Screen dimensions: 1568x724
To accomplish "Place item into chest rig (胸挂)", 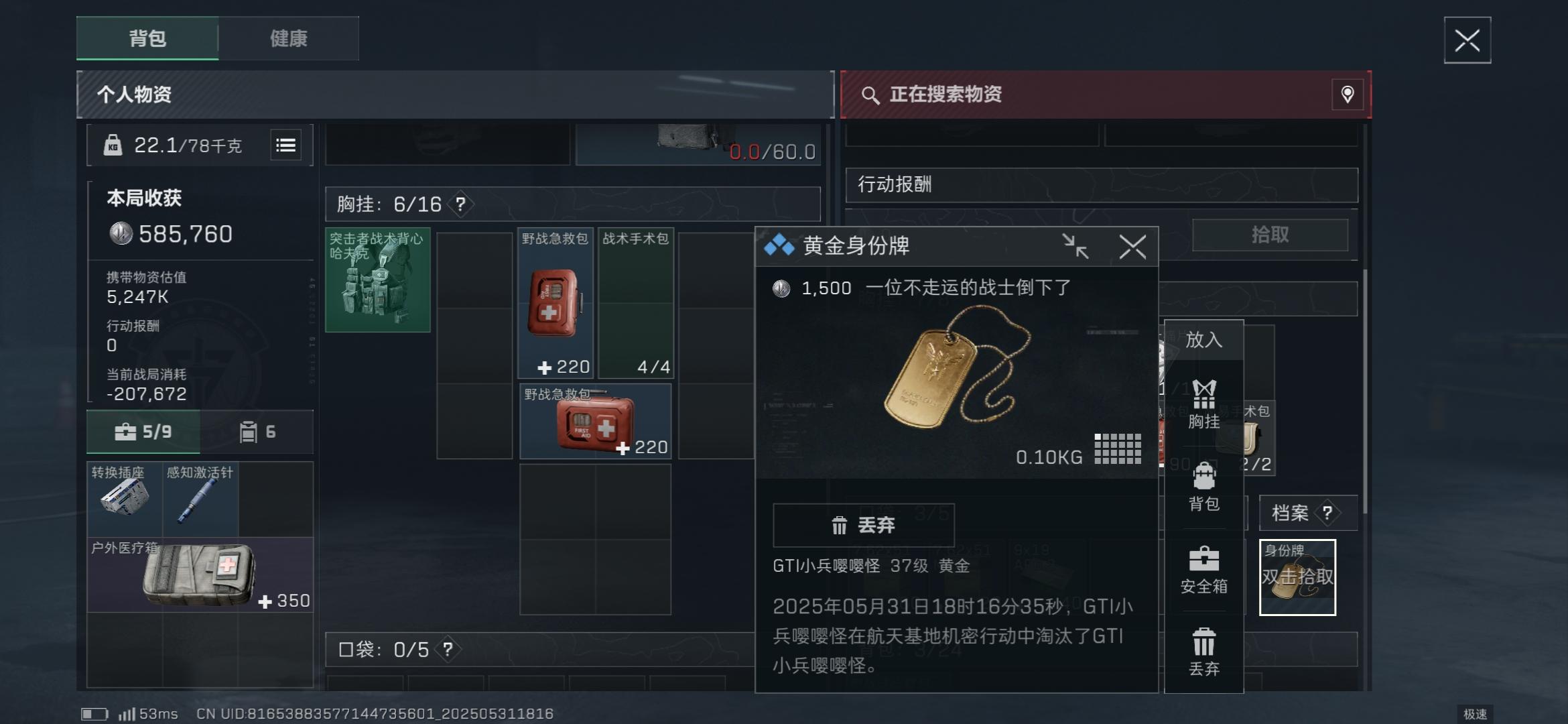I will tap(1203, 404).
